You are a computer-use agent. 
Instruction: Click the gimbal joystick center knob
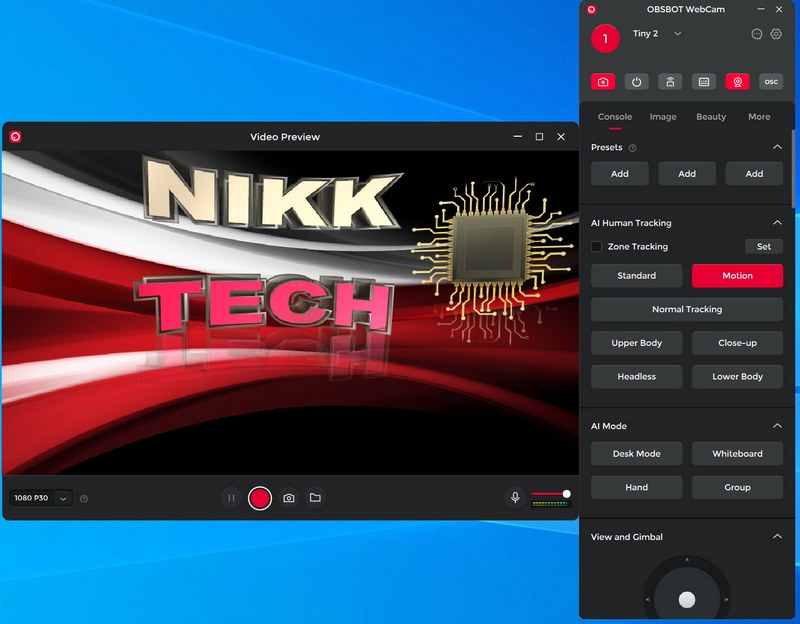tap(687, 599)
